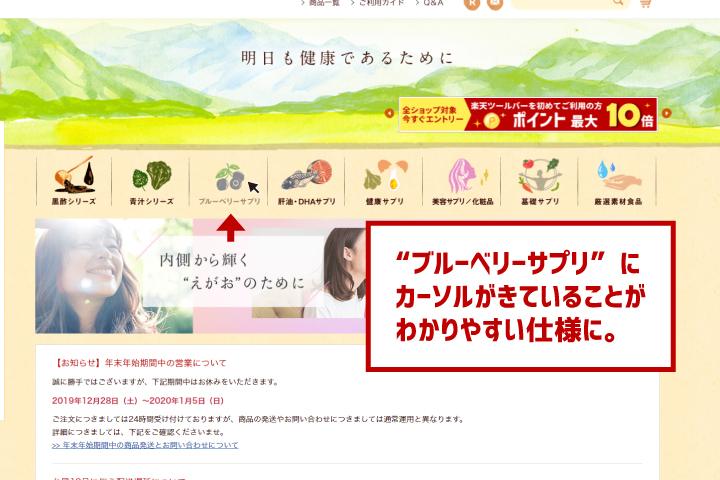Open the 肝油・DHAサプリ fish icon
The width and height of the screenshot is (720, 480).
(x=307, y=177)
